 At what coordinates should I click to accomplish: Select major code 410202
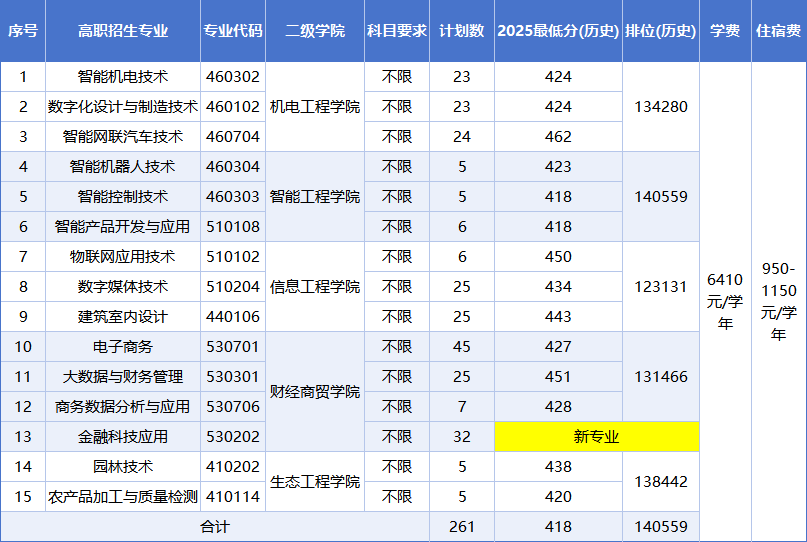click(x=233, y=466)
